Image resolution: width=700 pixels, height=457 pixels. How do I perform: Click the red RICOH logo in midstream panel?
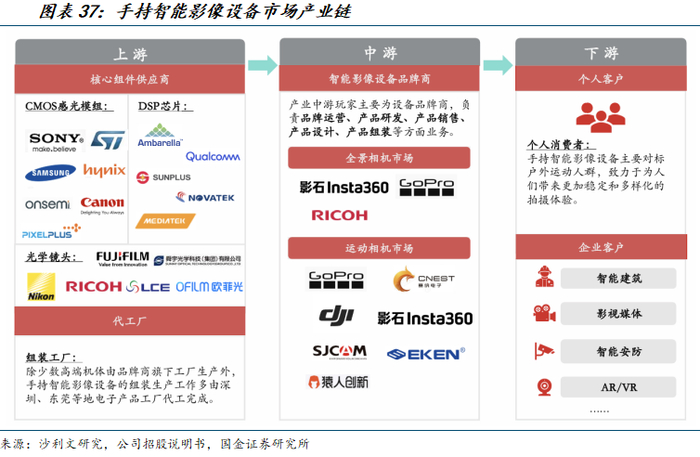(340, 216)
